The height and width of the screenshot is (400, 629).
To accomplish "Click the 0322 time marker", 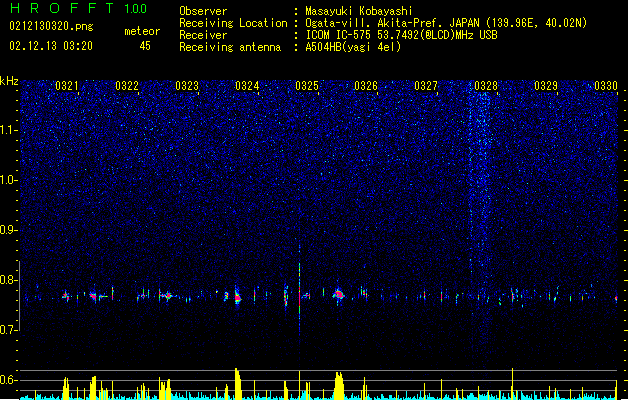I will point(127,86).
